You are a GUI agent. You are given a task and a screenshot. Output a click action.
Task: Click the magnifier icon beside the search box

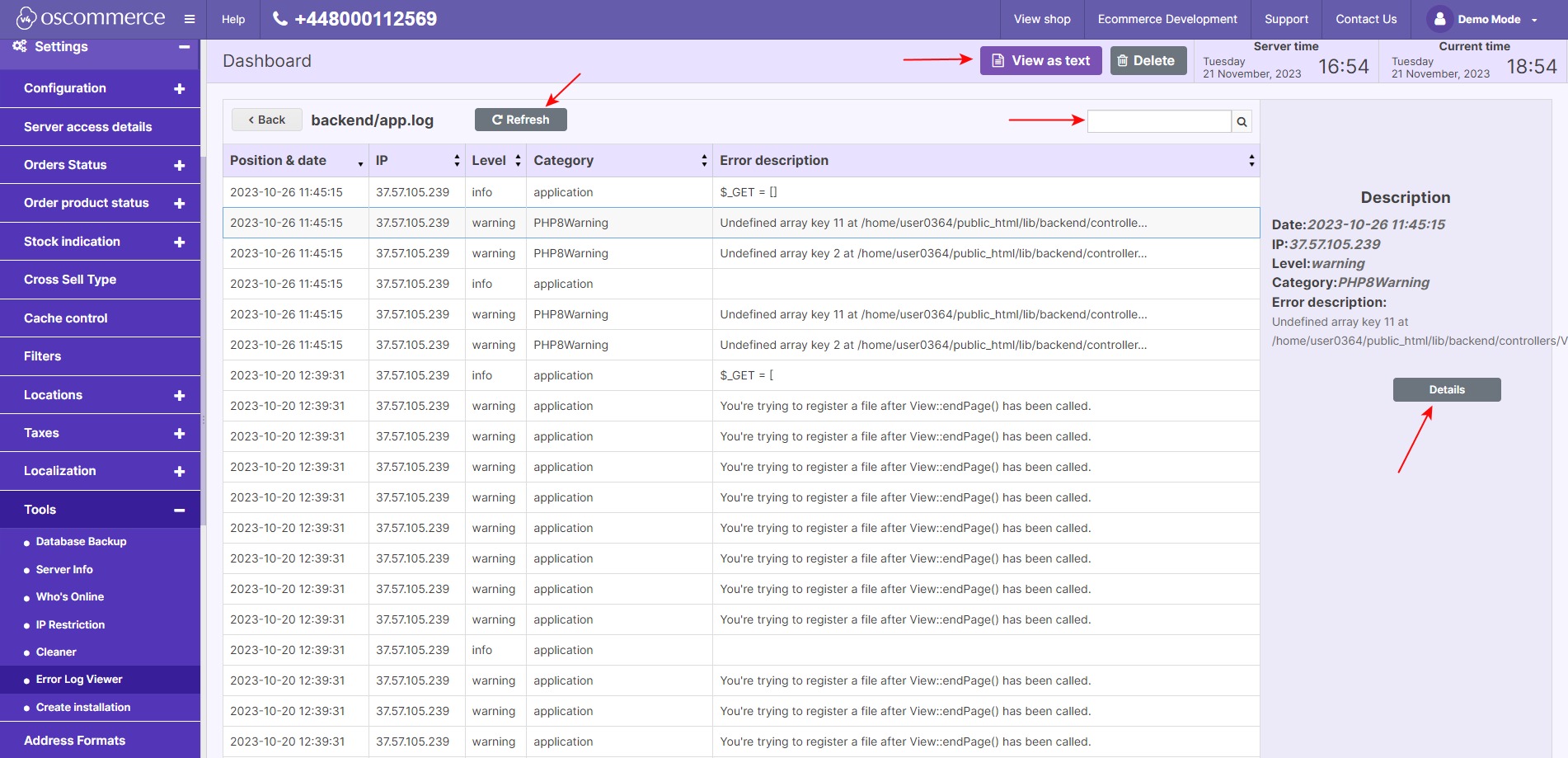(1241, 121)
